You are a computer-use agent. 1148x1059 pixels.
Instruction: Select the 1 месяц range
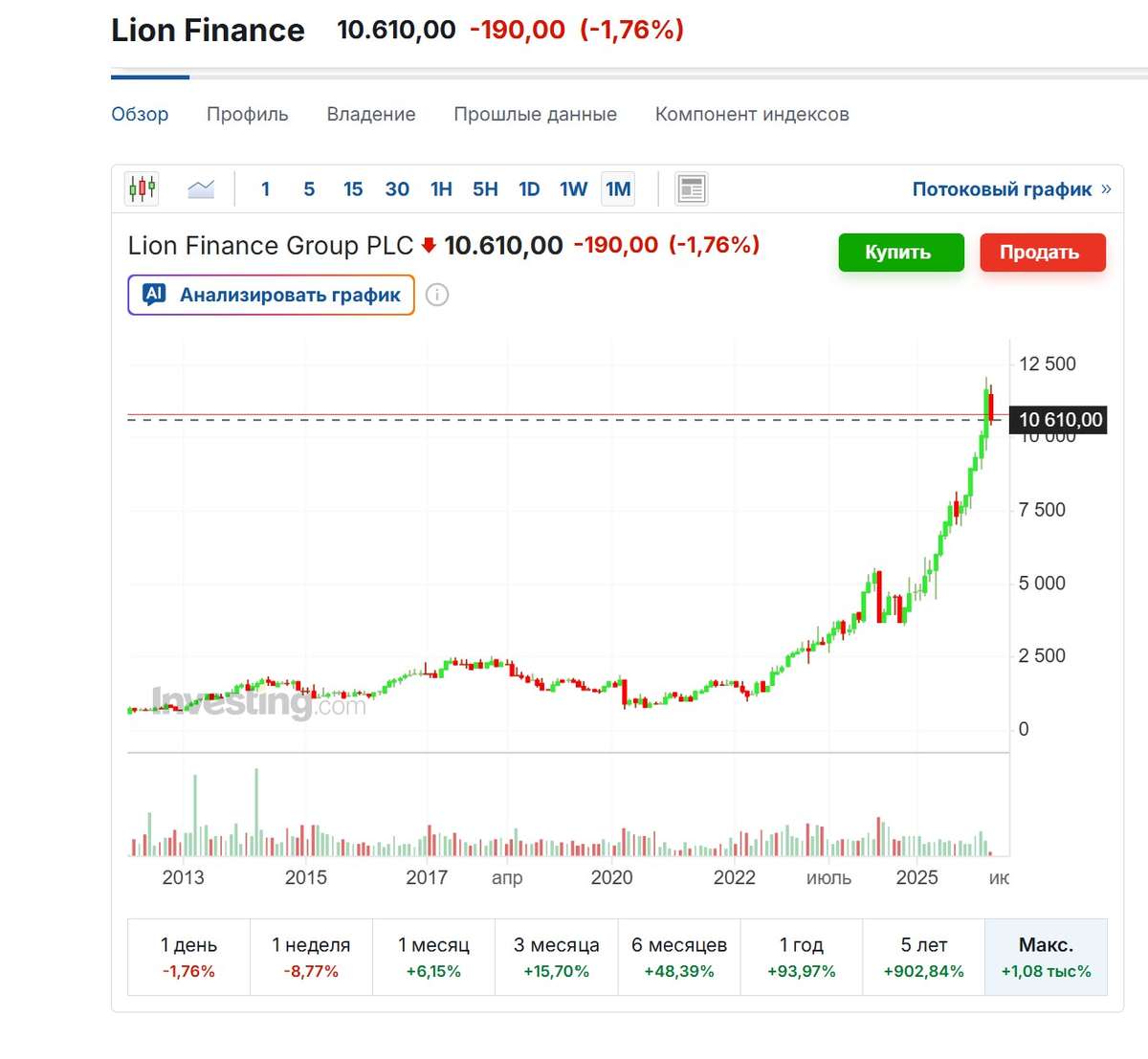pyautogui.click(x=433, y=957)
